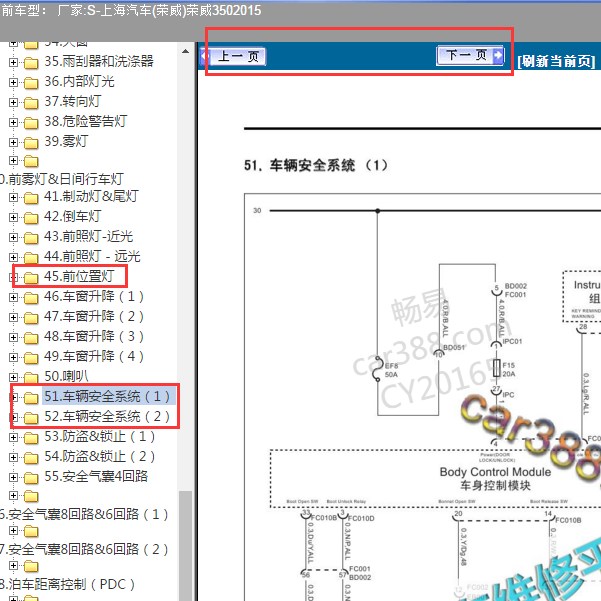The height and width of the screenshot is (601, 601).
Task: Select 54.防盗&锁止（2）entry
Action: pos(99,456)
